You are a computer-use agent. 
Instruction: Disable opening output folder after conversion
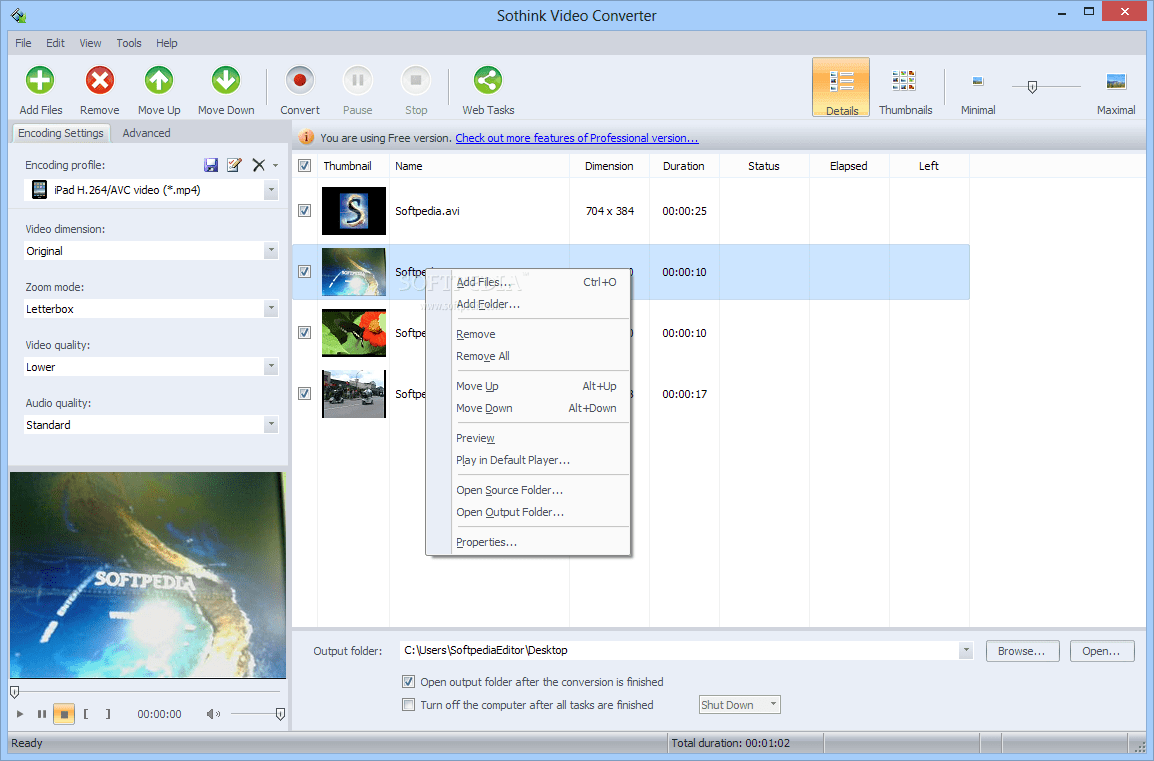click(409, 681)
